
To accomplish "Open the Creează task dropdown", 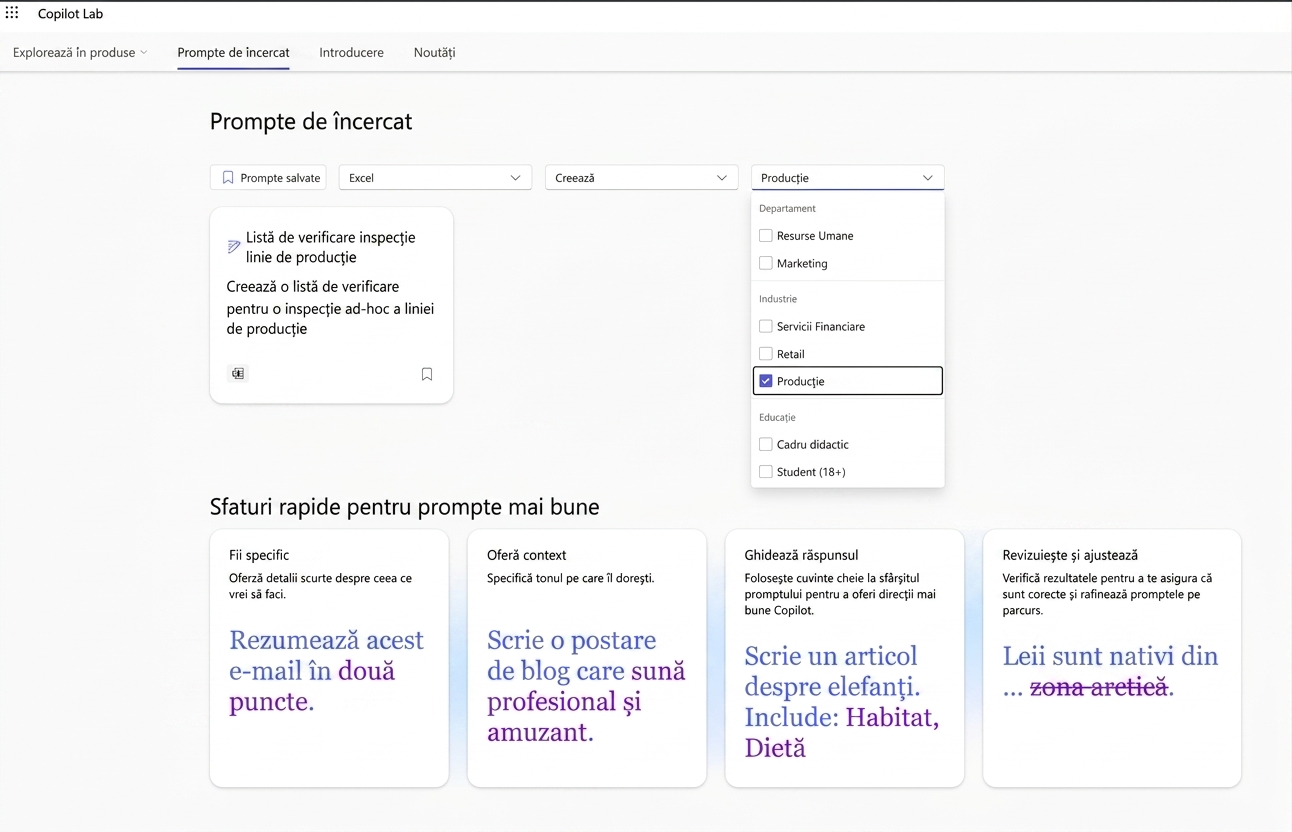I will point(641,178).
